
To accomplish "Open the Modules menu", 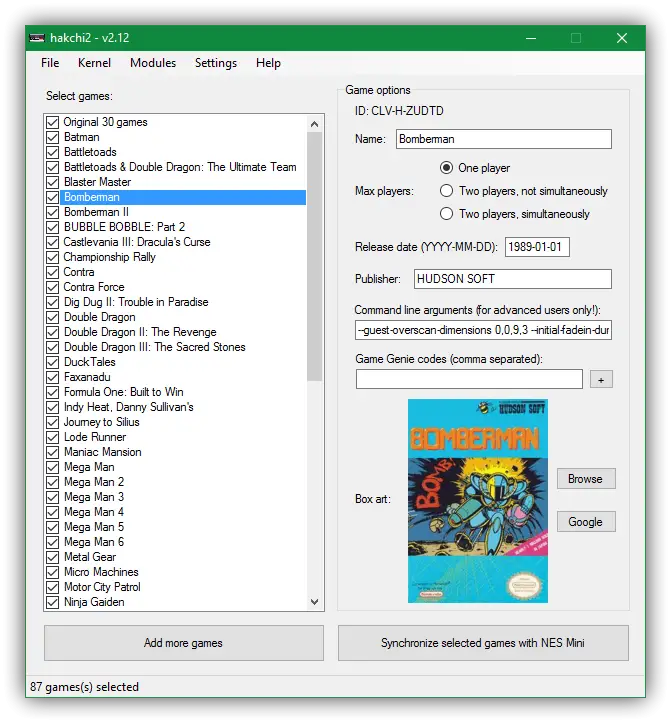I will (x=153, y=63).
